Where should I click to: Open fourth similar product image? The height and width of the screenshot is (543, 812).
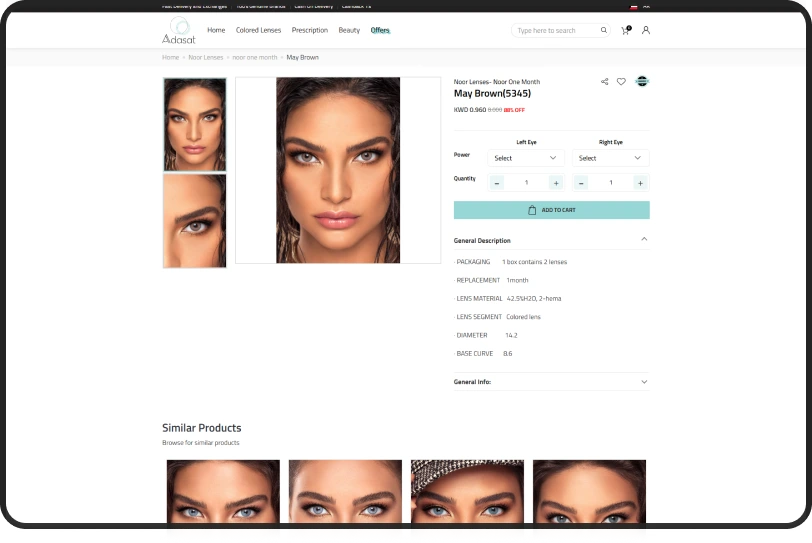coord(589,491)
